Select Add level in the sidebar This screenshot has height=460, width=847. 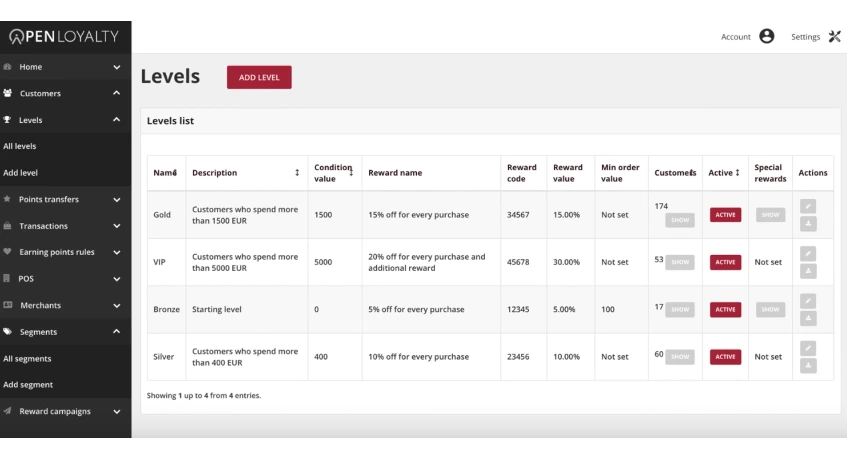tap(20, 173)
